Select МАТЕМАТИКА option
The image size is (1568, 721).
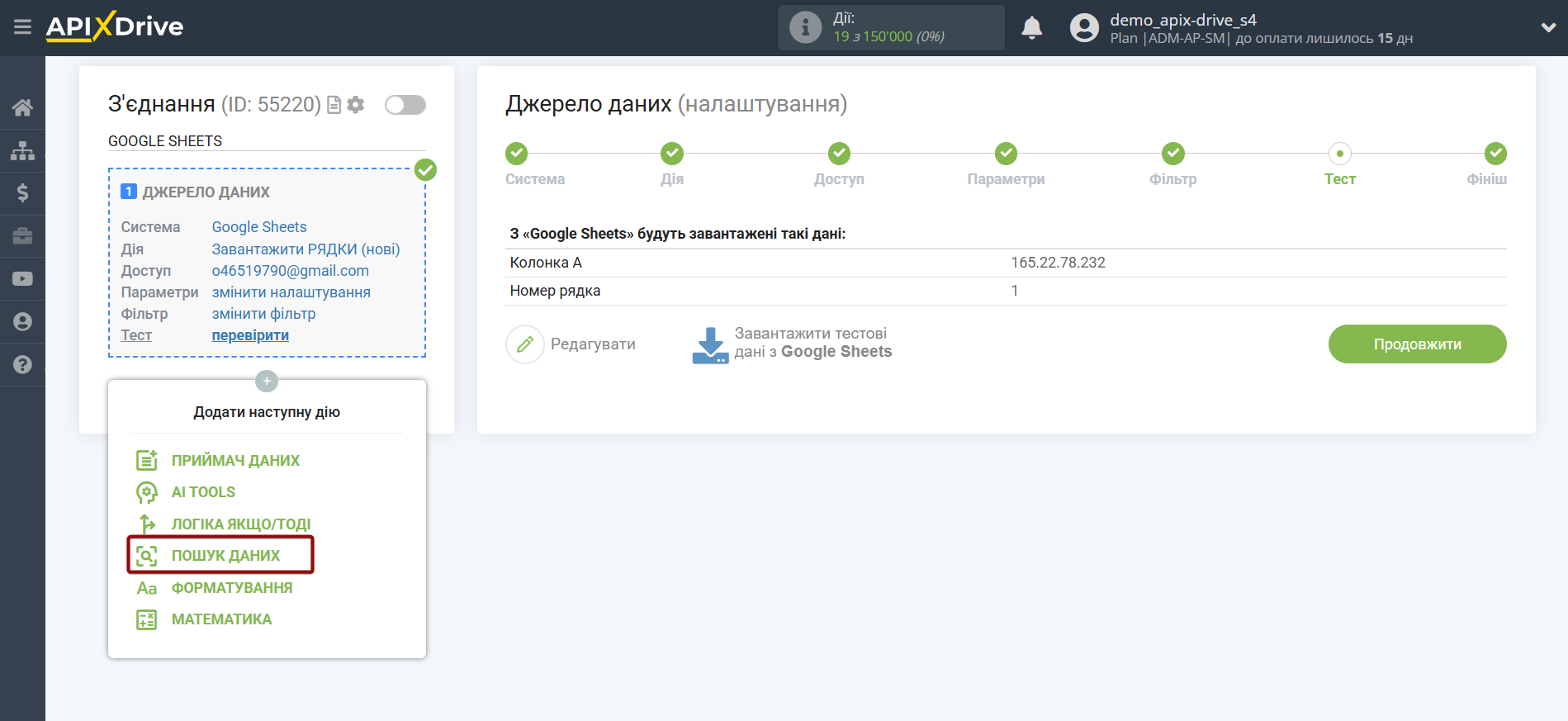coord(221,619)
